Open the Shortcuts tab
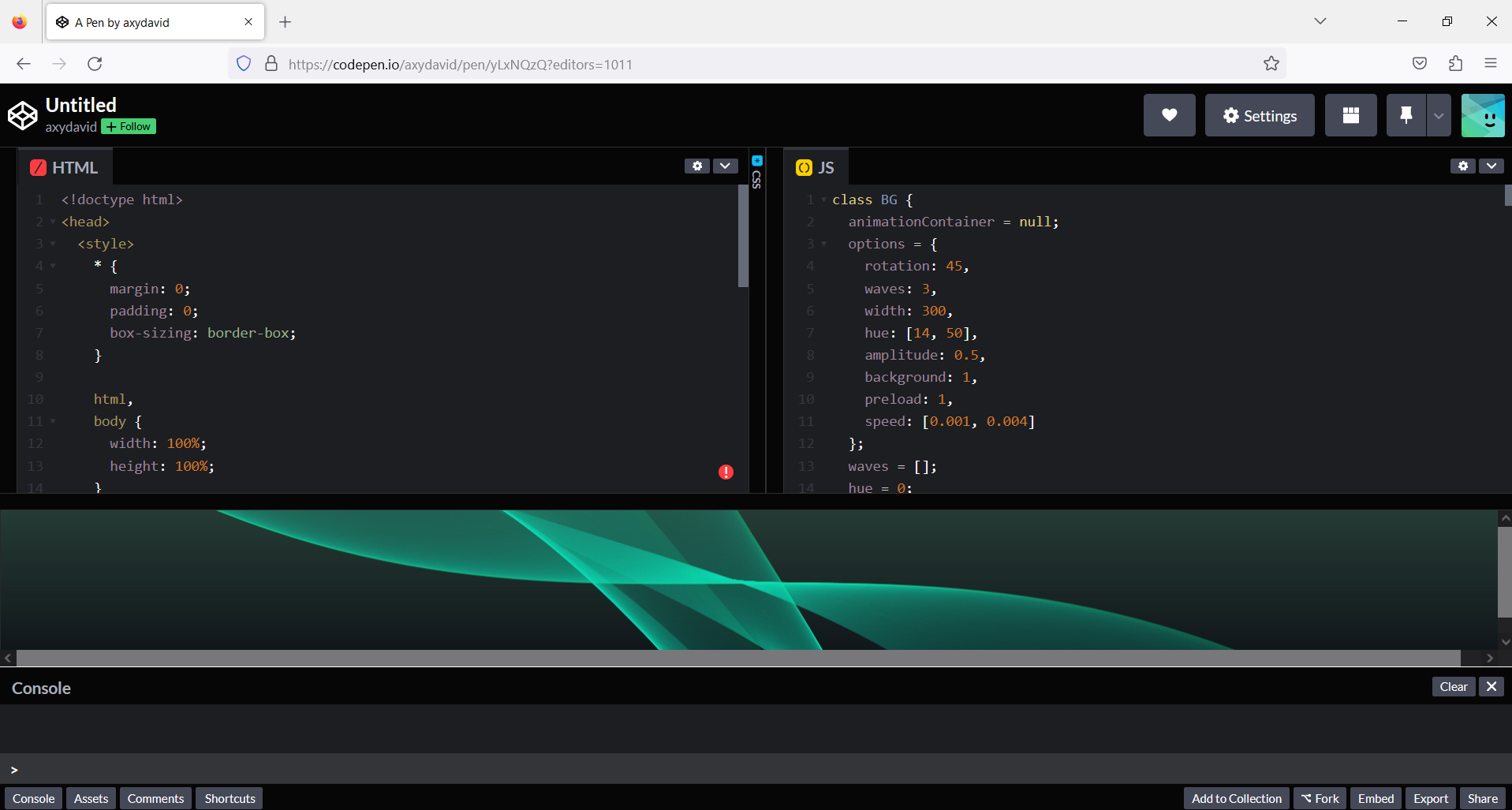 [x=229, y=798]
